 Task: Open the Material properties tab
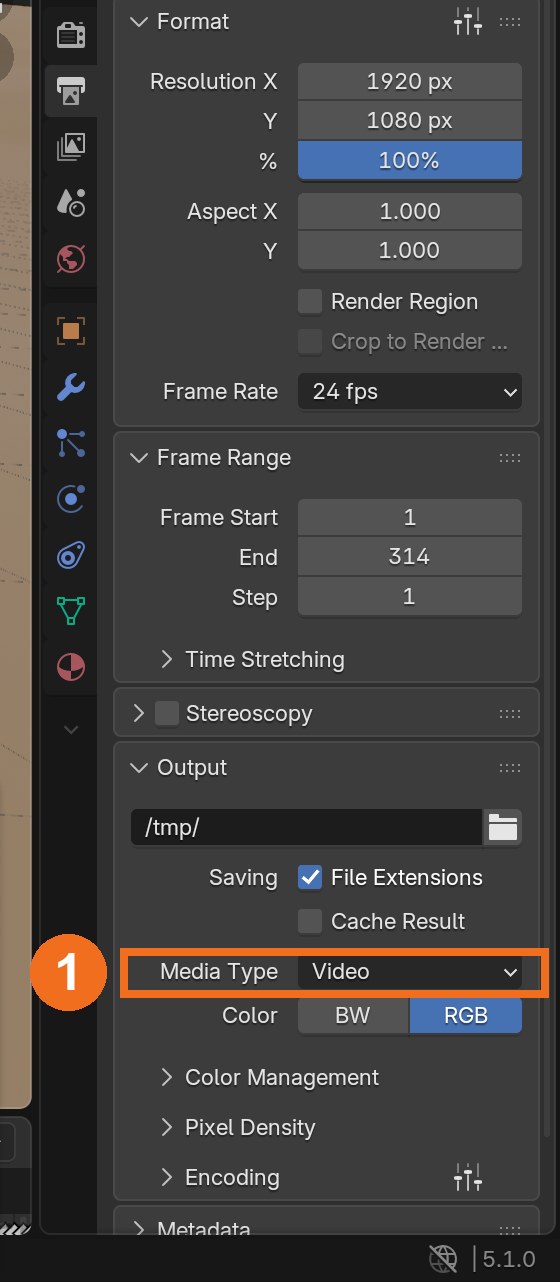(71, 666)
